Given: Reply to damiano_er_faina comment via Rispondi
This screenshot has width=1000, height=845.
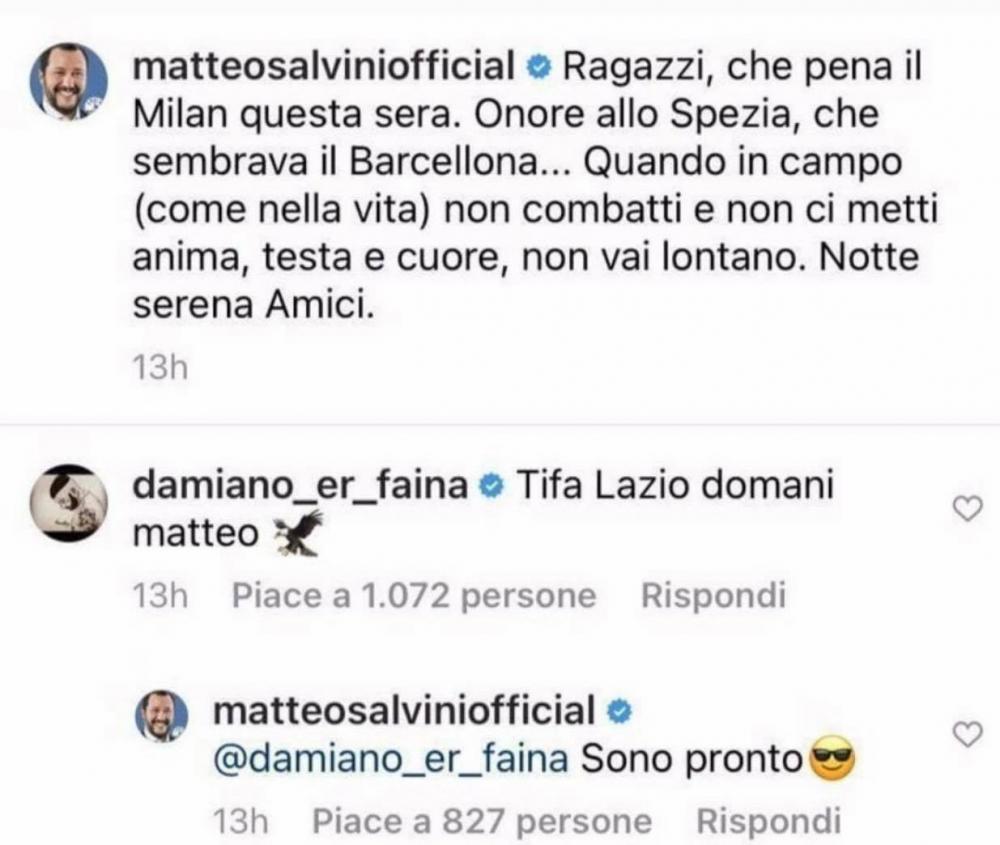Looking at the screenshot, I should pos(713,596).
